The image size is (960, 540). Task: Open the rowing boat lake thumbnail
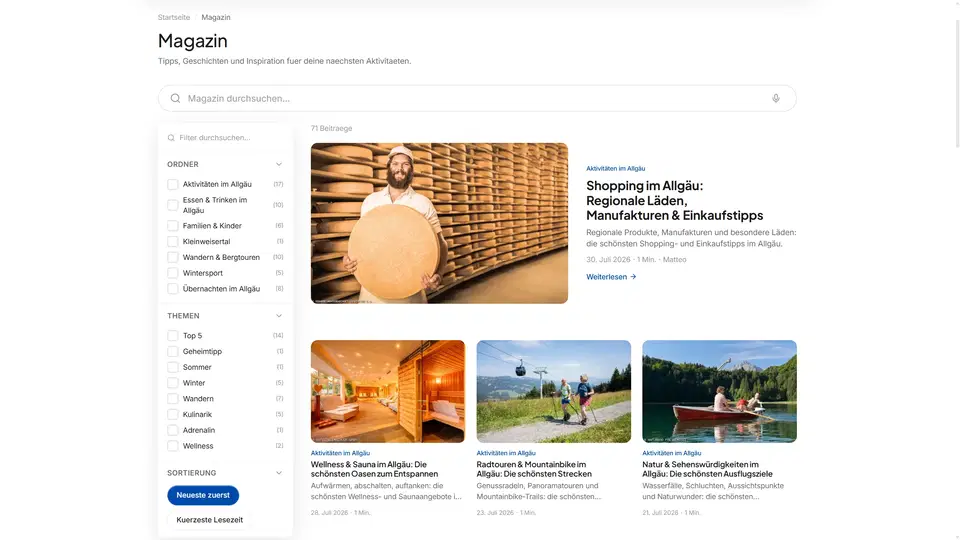click(719, 391)
